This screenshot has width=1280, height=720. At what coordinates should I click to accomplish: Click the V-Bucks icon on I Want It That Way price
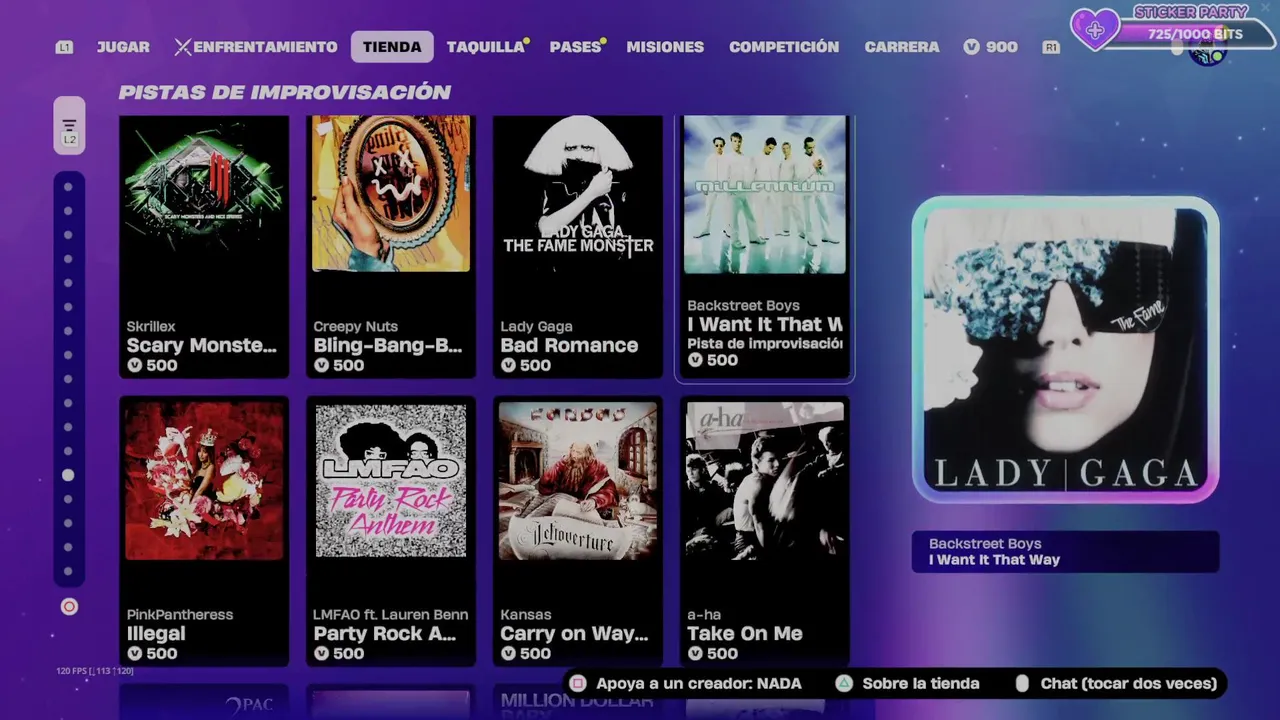[x=695, y=361]
